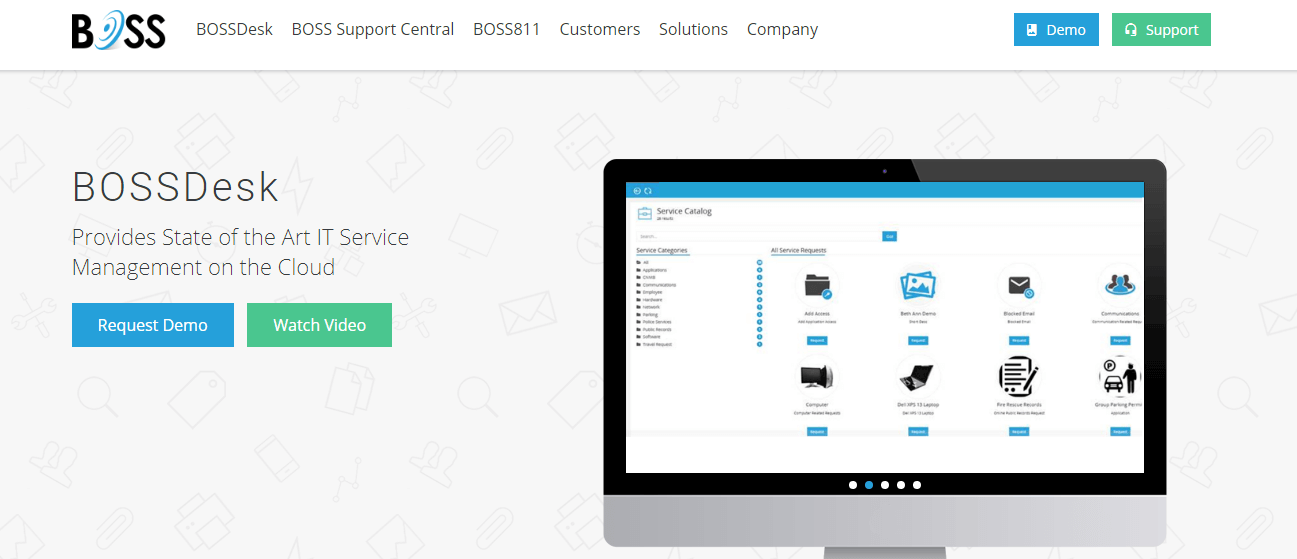This screenshot has height=559, width=1297.
Task: Switch to the first carousel slide dot
Action: coord(853,485)
